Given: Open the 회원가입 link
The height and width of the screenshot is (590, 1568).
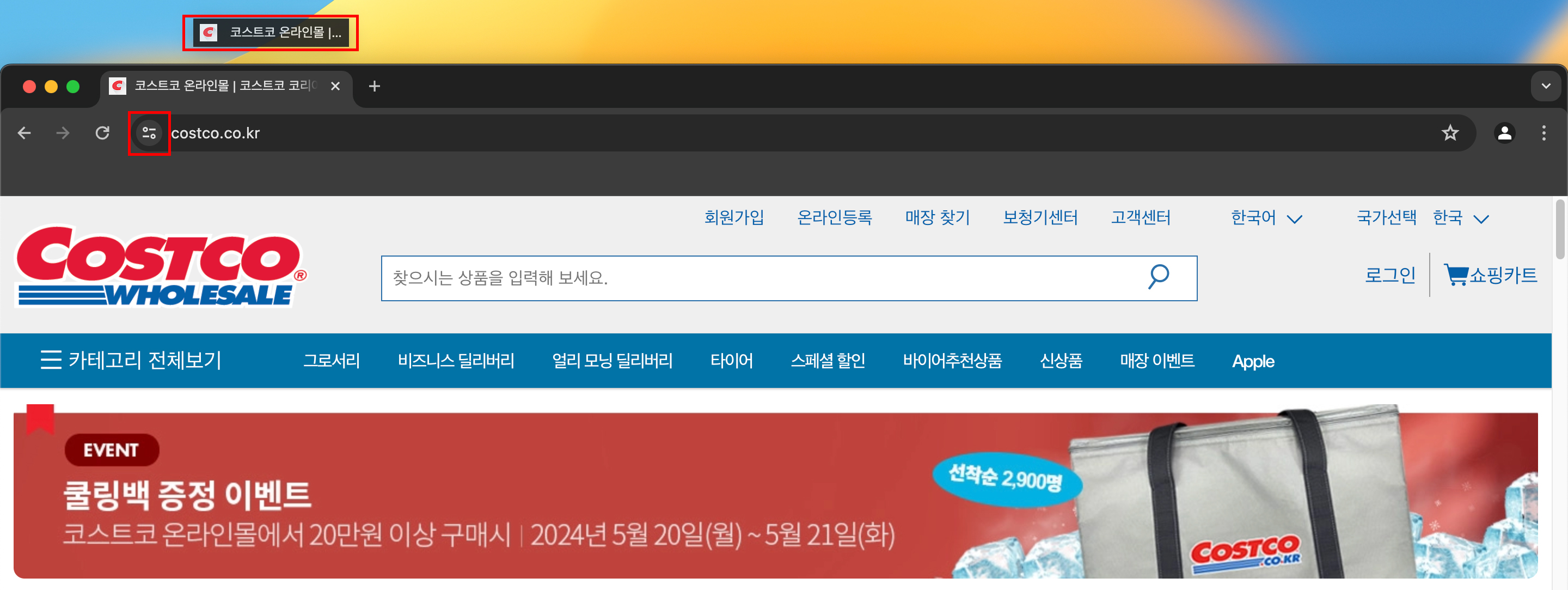Looking at the screenshot, I should [734, 217].
